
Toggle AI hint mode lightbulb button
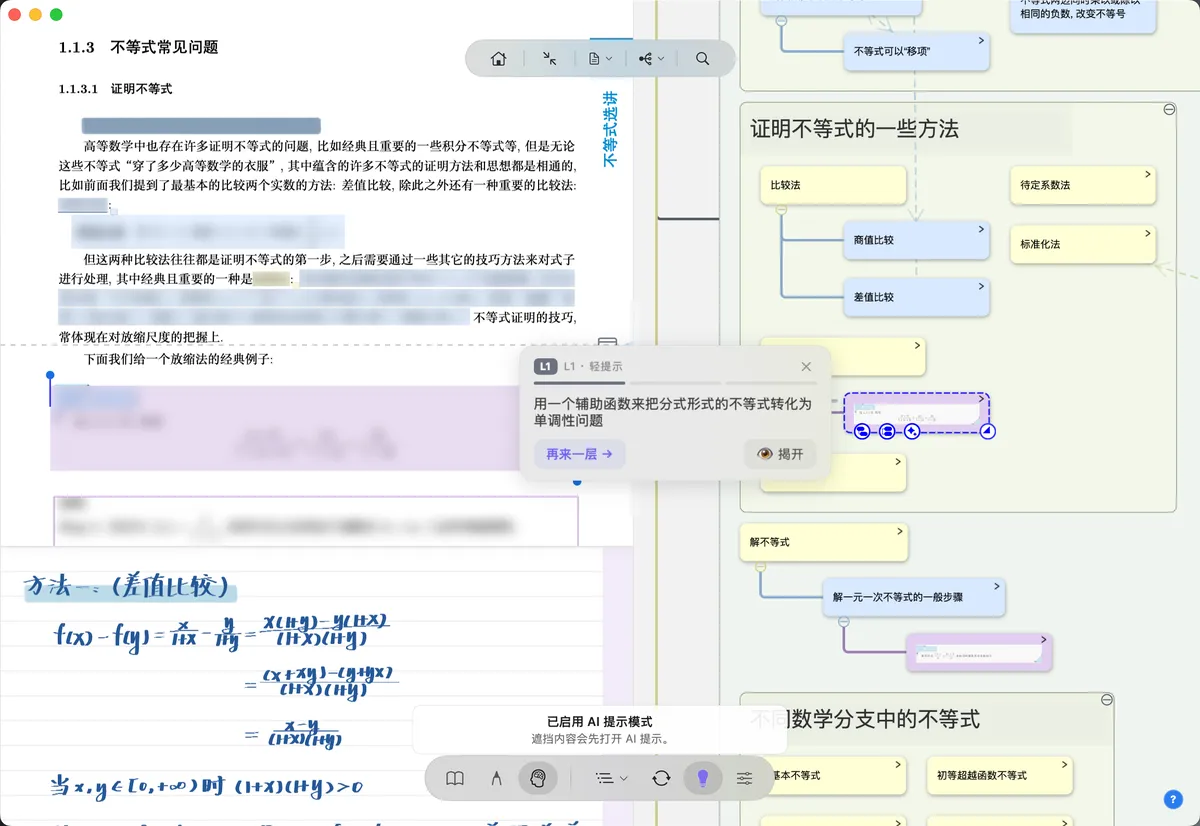[x=703, y=778]
